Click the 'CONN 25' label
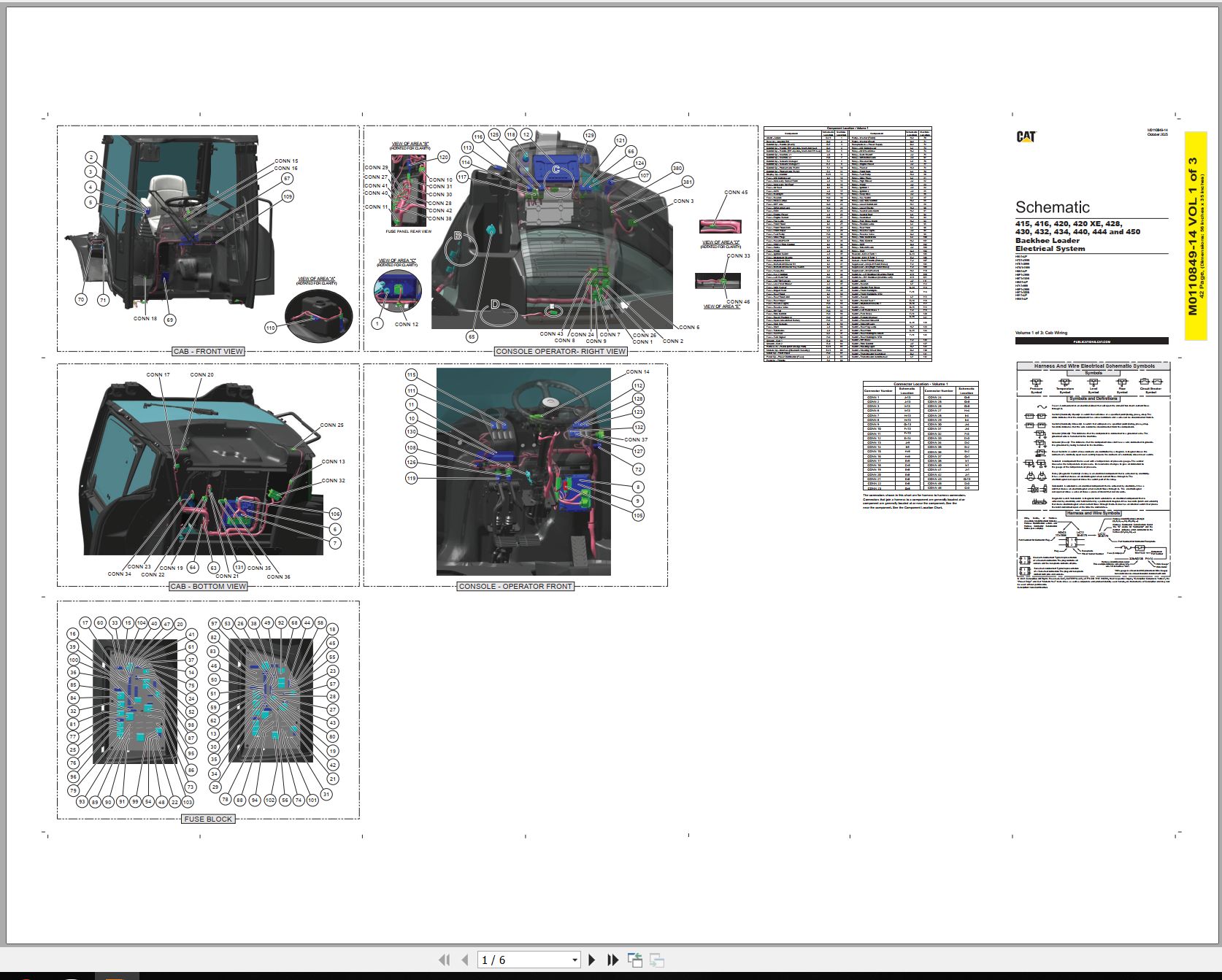This screenshot has height=980, width=1222. pyautogui.click(x=331, y=425)
